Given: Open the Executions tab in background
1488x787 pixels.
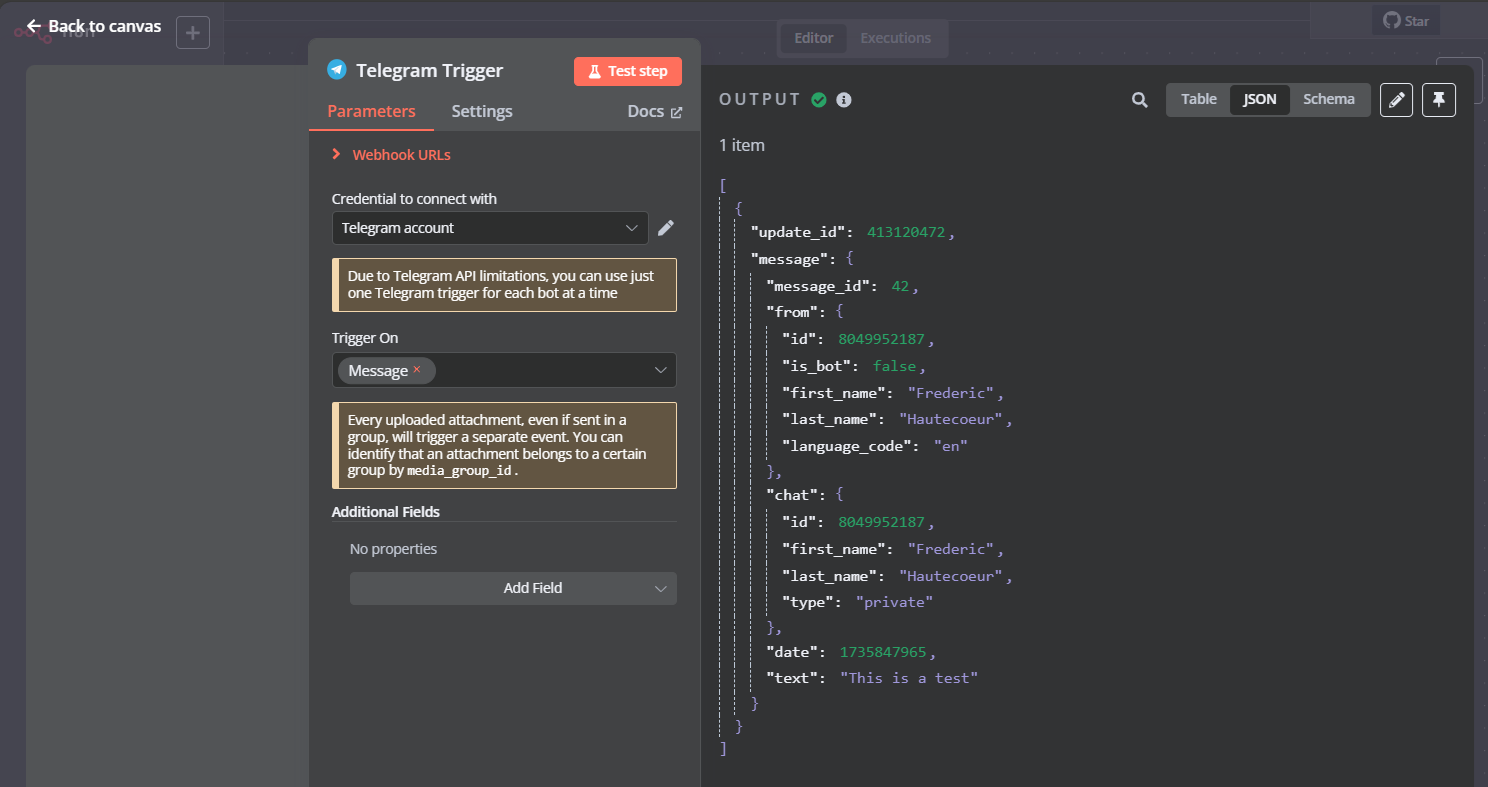Looking at the screenshot, I should point(896,38).
